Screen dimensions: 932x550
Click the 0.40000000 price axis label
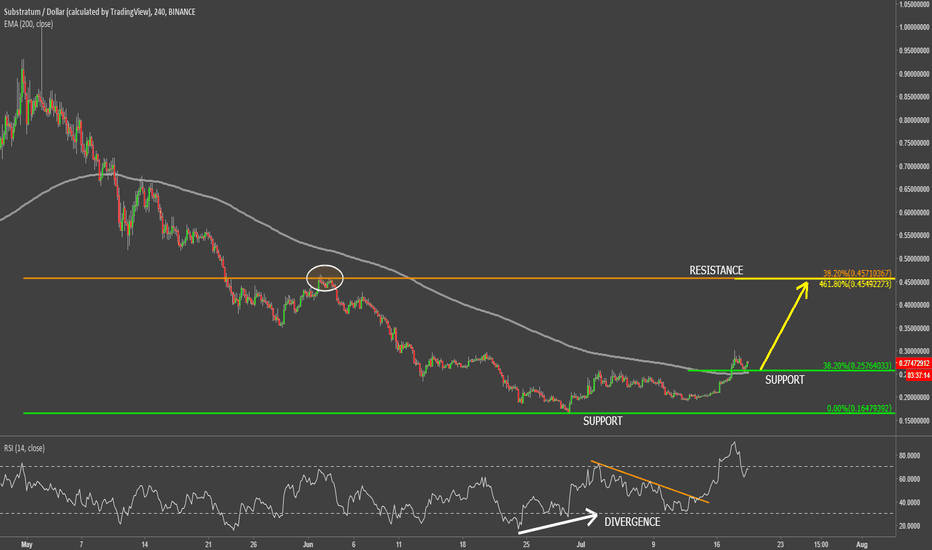tap(914, 306)
